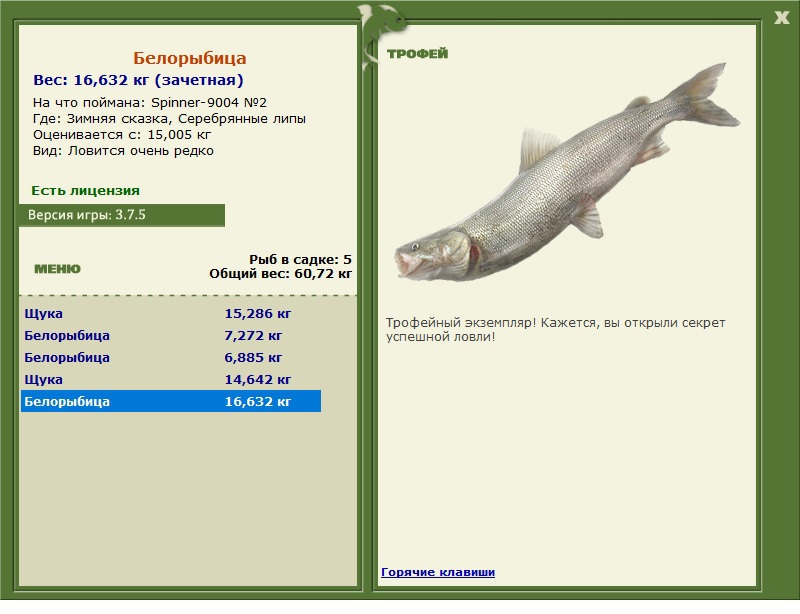Click the Белорыбица fish name title
800x614 pixels.
pos(190,58)
